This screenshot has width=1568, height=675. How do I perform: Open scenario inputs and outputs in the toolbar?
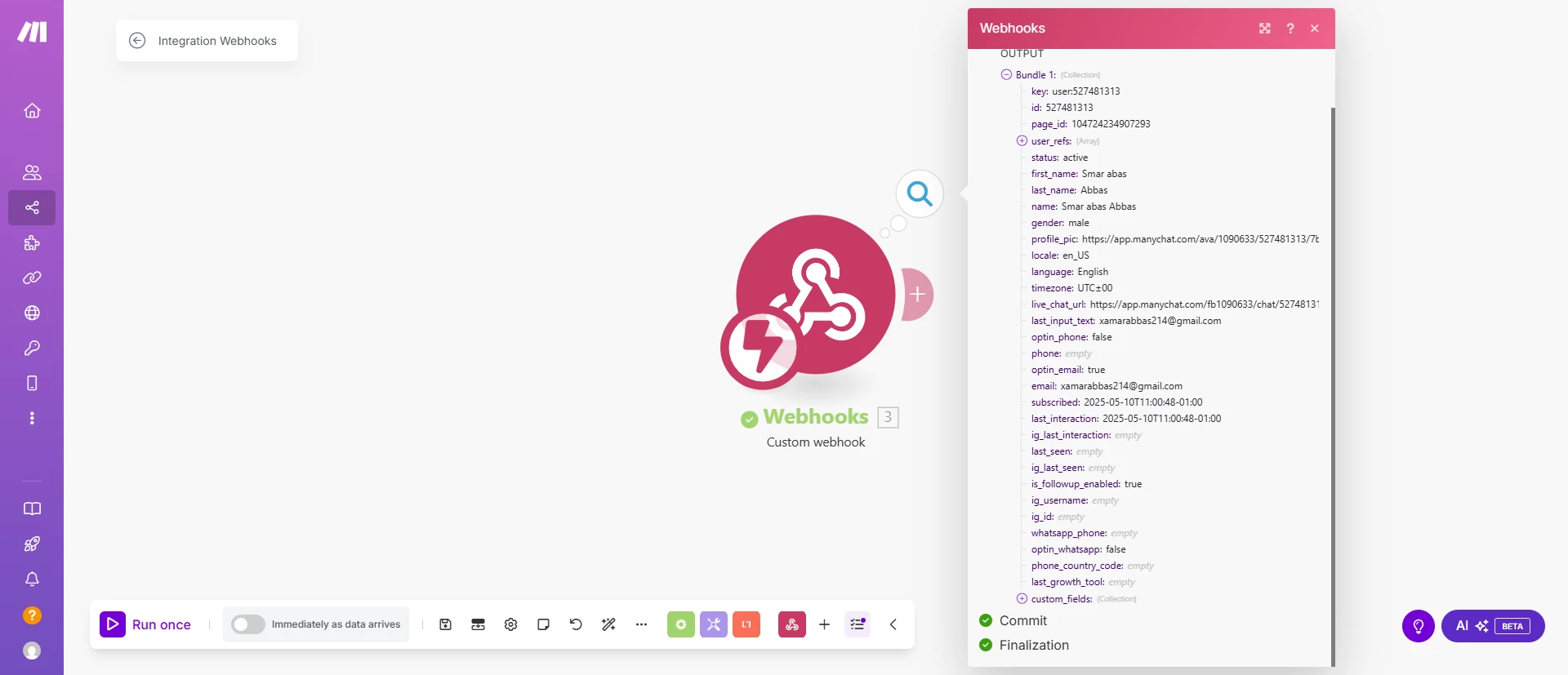pos(478,624)
